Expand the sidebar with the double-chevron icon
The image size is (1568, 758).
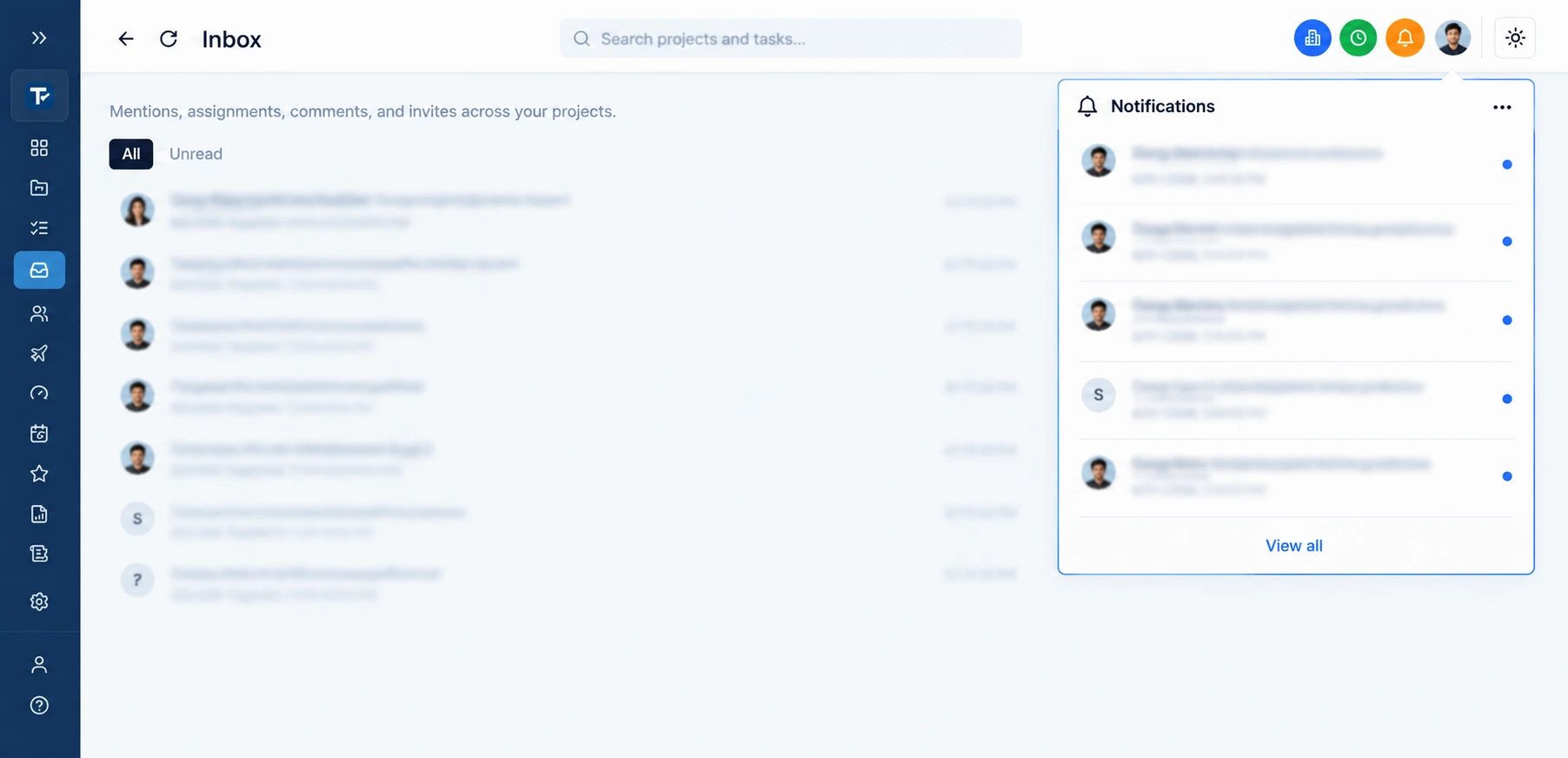point(39,38)
